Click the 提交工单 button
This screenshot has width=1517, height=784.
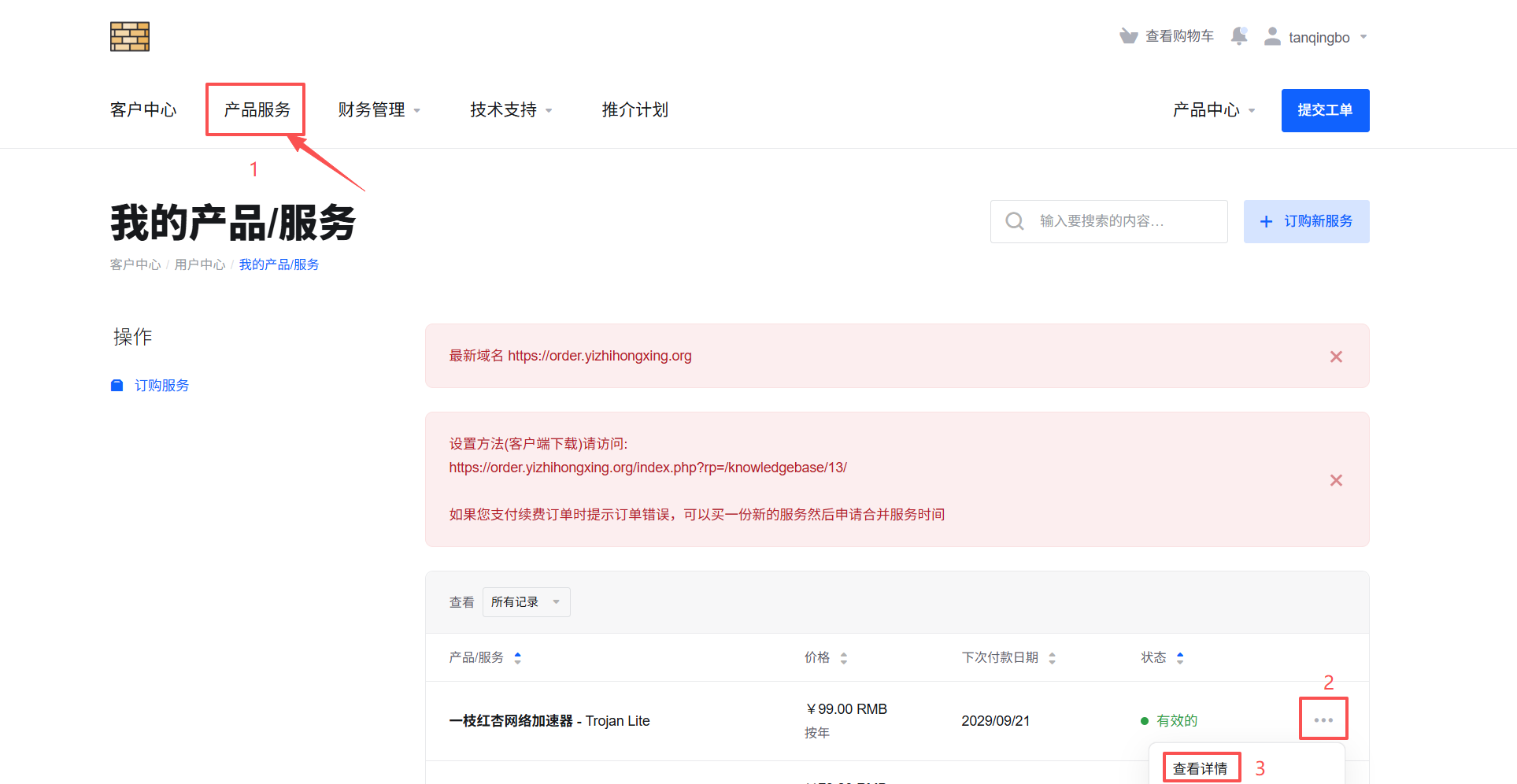1325,110
